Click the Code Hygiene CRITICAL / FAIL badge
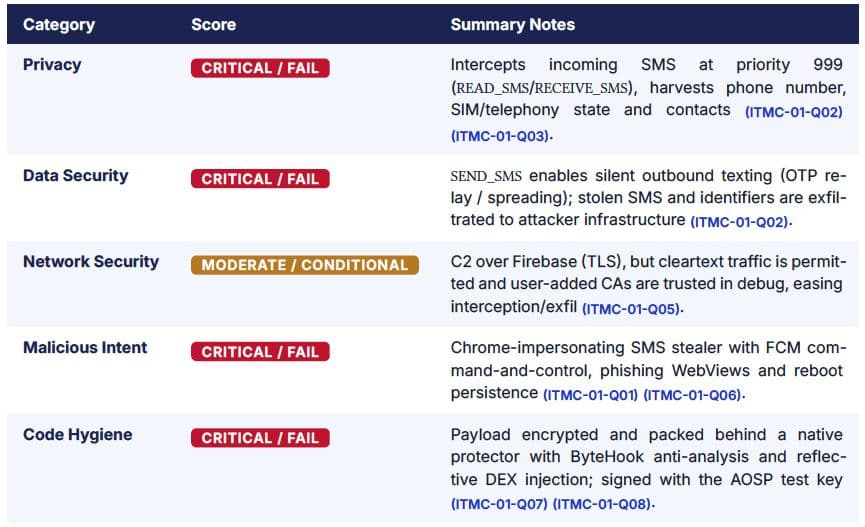Screen dimensions: 865x527 click(x=260, y=438)
